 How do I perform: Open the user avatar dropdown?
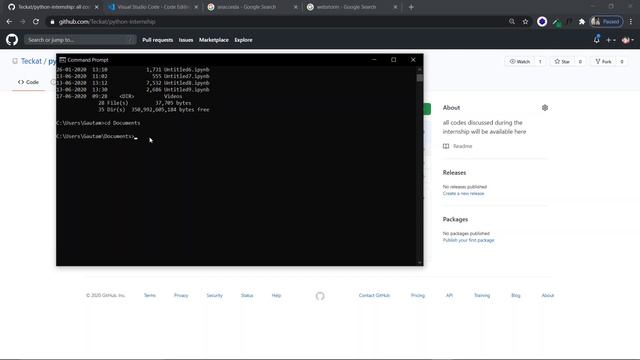tap(628, 40)
